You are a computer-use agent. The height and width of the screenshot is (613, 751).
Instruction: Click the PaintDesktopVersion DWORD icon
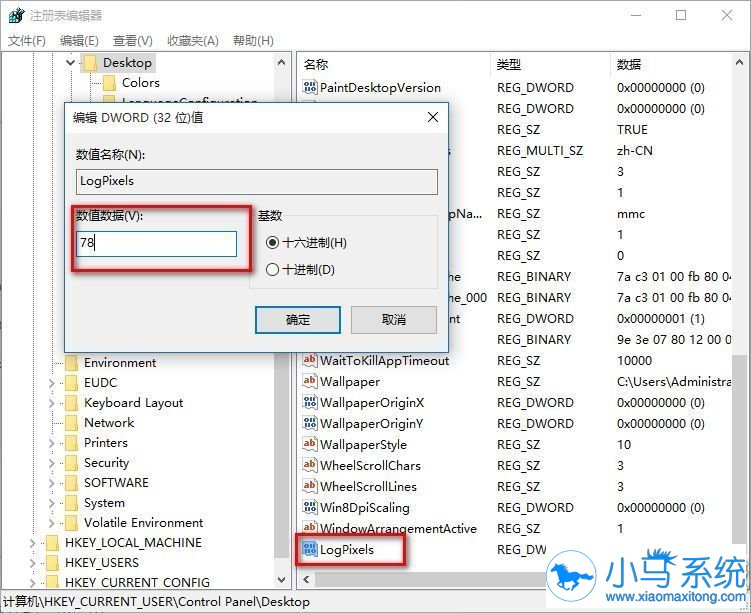pyautogui.click(x=310, y=87)
